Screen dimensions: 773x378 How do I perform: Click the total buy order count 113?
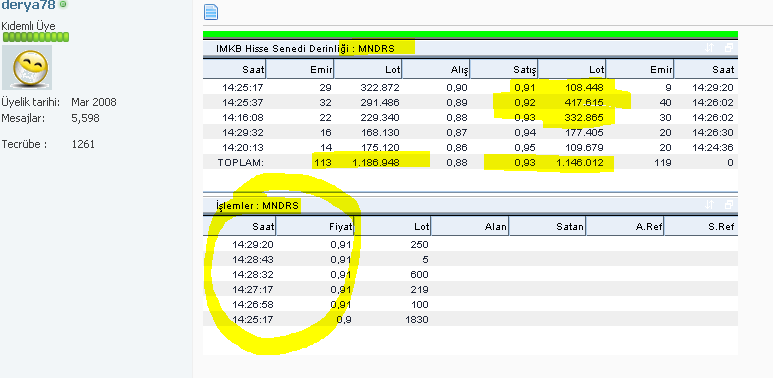tap(323, 162)
